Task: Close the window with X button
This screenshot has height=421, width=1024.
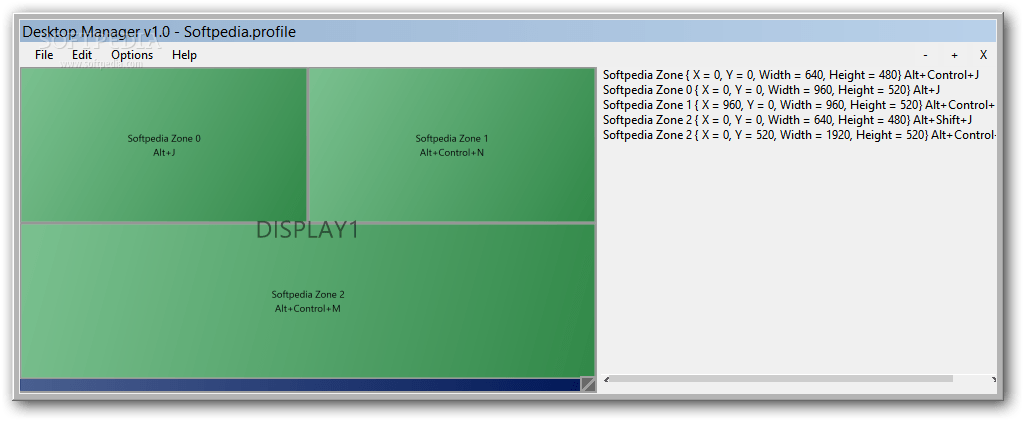Action: 983,55
